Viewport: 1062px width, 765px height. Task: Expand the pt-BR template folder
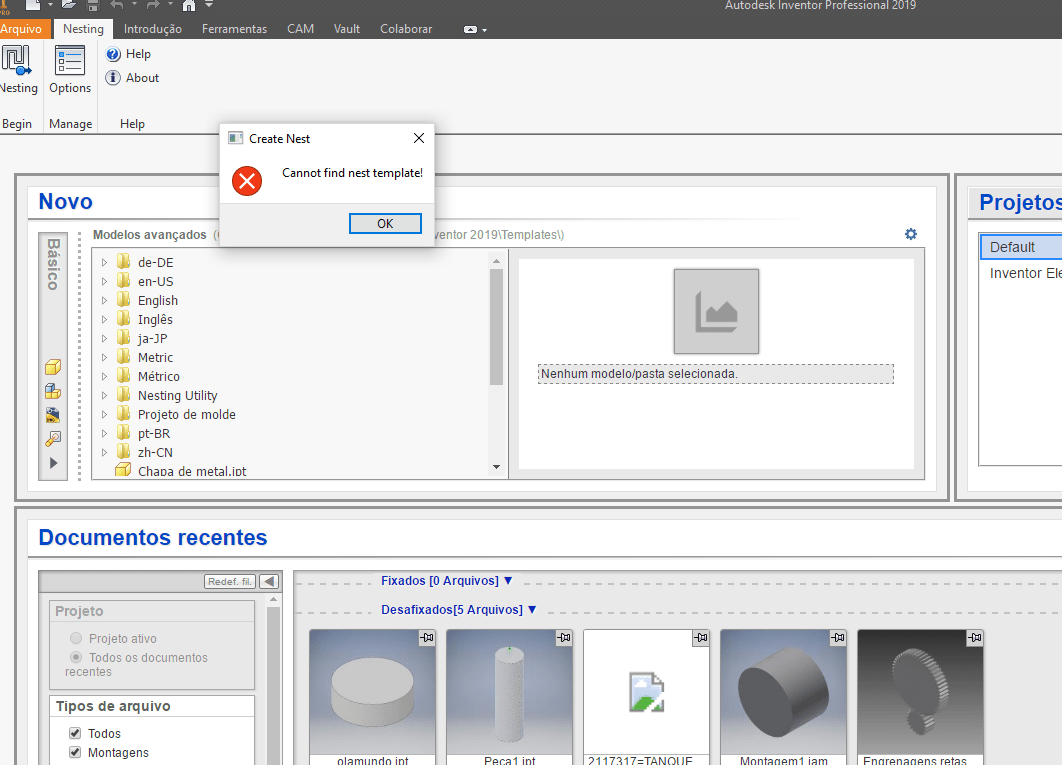(104, 433)
